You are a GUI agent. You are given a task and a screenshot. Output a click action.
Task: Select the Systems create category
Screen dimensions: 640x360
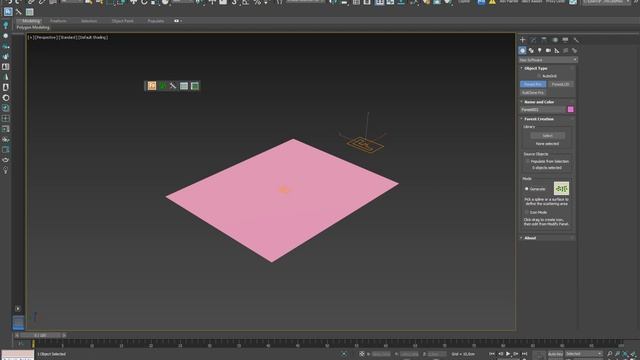[x=574, y=51]
